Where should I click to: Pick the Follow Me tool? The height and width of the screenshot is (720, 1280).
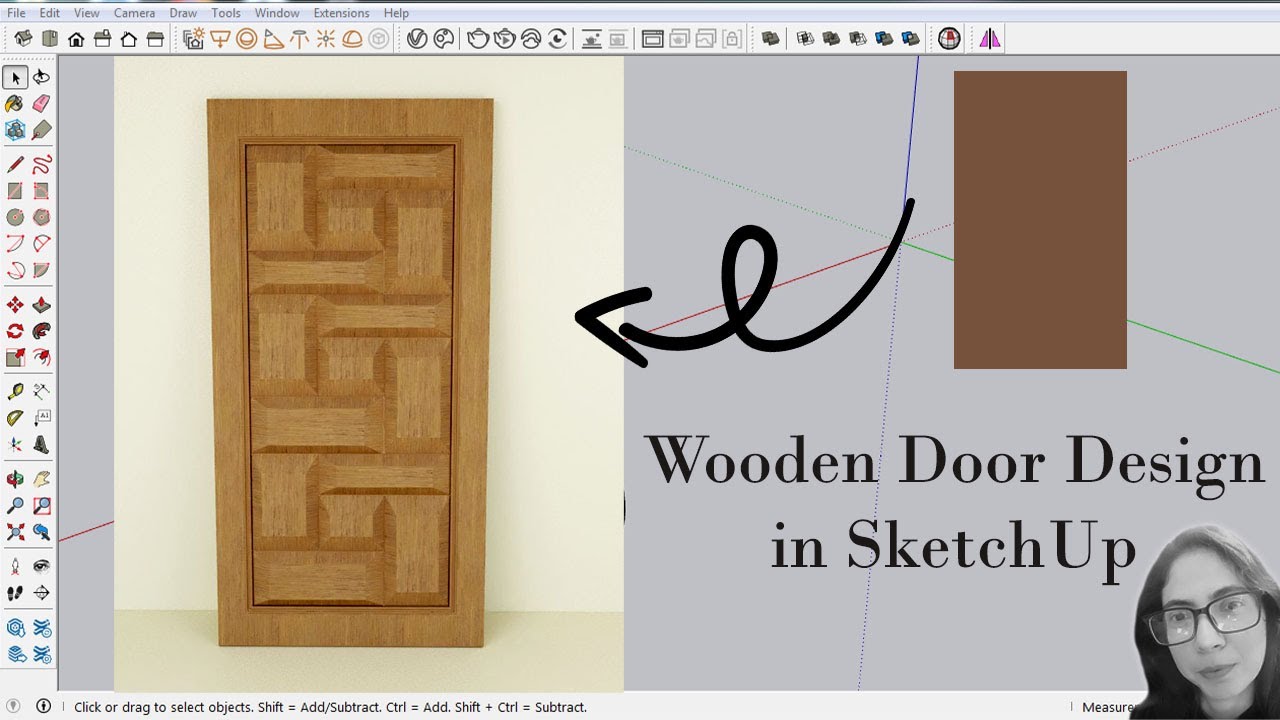click(41, 331)
